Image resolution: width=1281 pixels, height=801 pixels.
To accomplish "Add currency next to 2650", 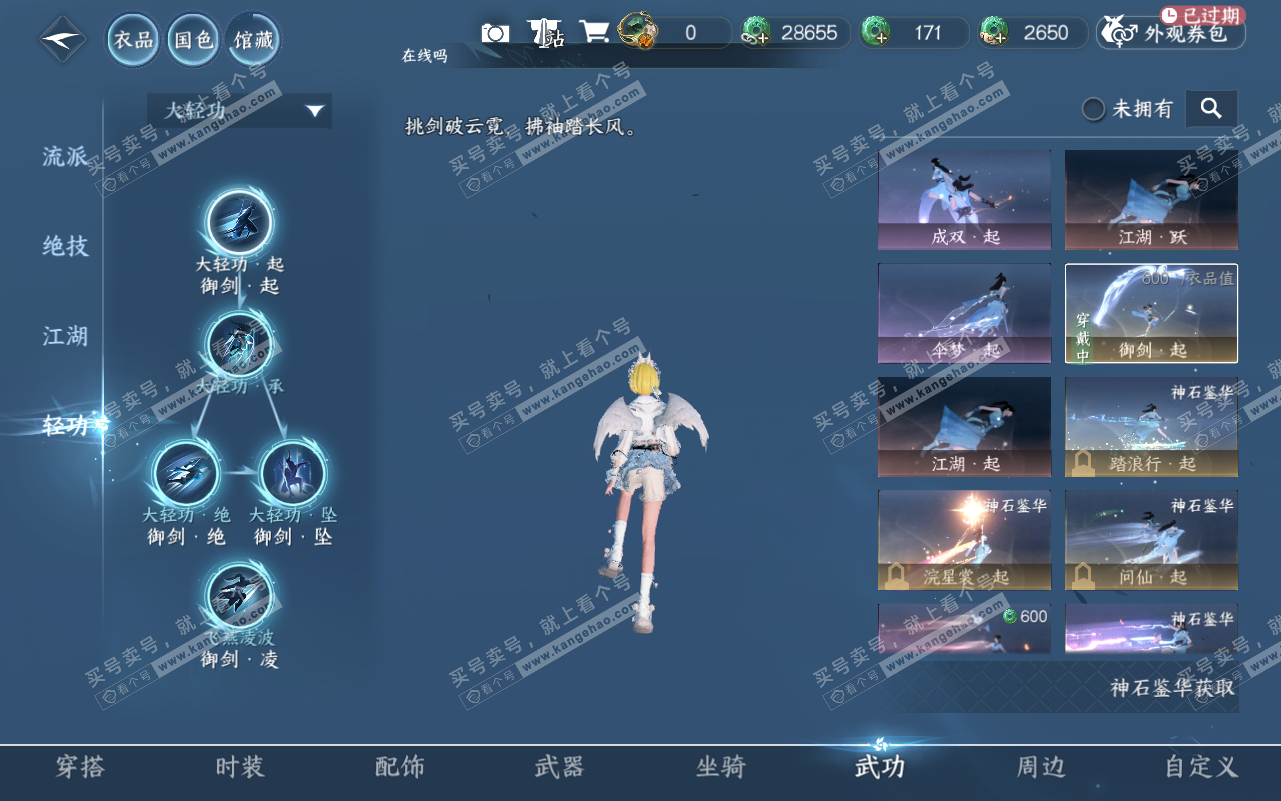I will coord(994,33).
